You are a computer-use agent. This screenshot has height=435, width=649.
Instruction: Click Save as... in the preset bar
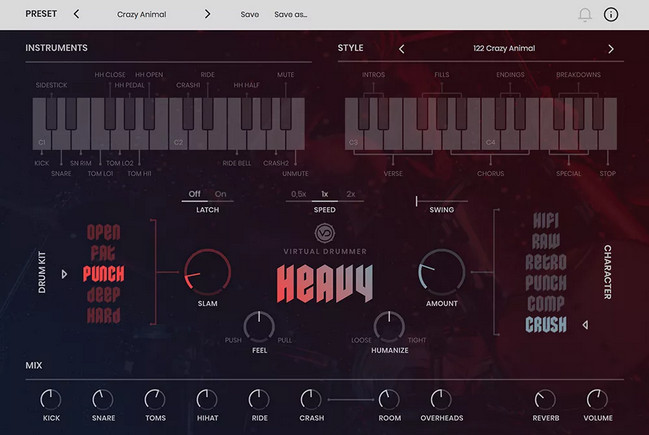291,14
